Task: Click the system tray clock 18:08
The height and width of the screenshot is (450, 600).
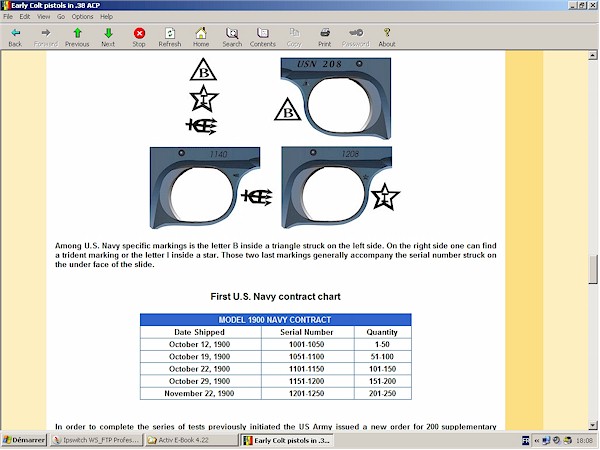Action: pos(585,440)
